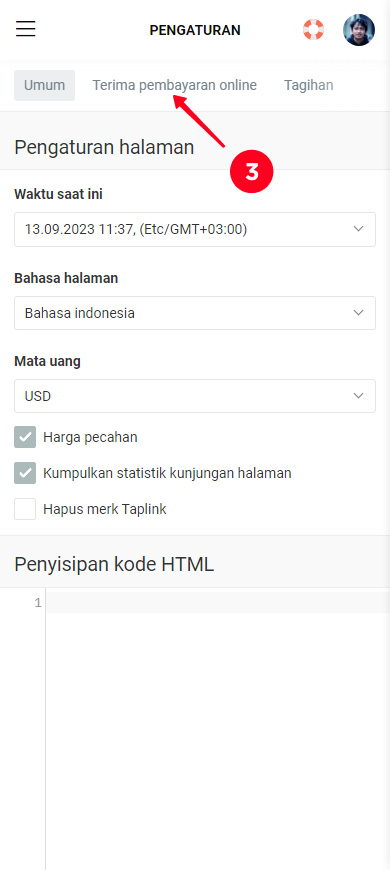Open the USD currency dropdown

click(195, 396)
